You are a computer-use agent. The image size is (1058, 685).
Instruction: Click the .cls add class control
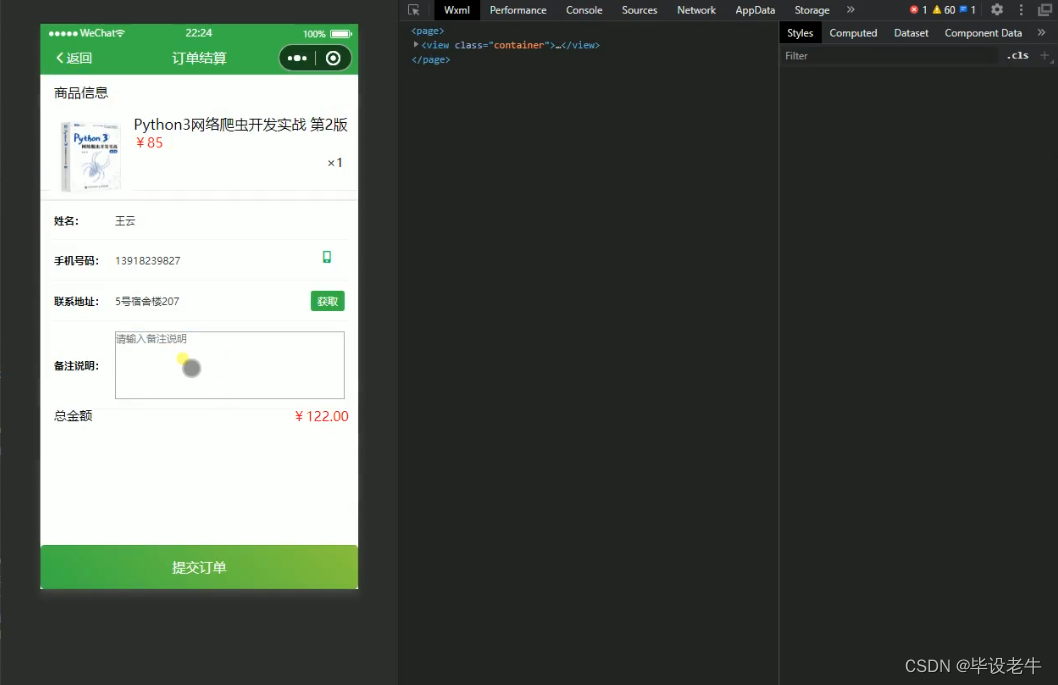pyautogui.click(x=1018, y=55)
